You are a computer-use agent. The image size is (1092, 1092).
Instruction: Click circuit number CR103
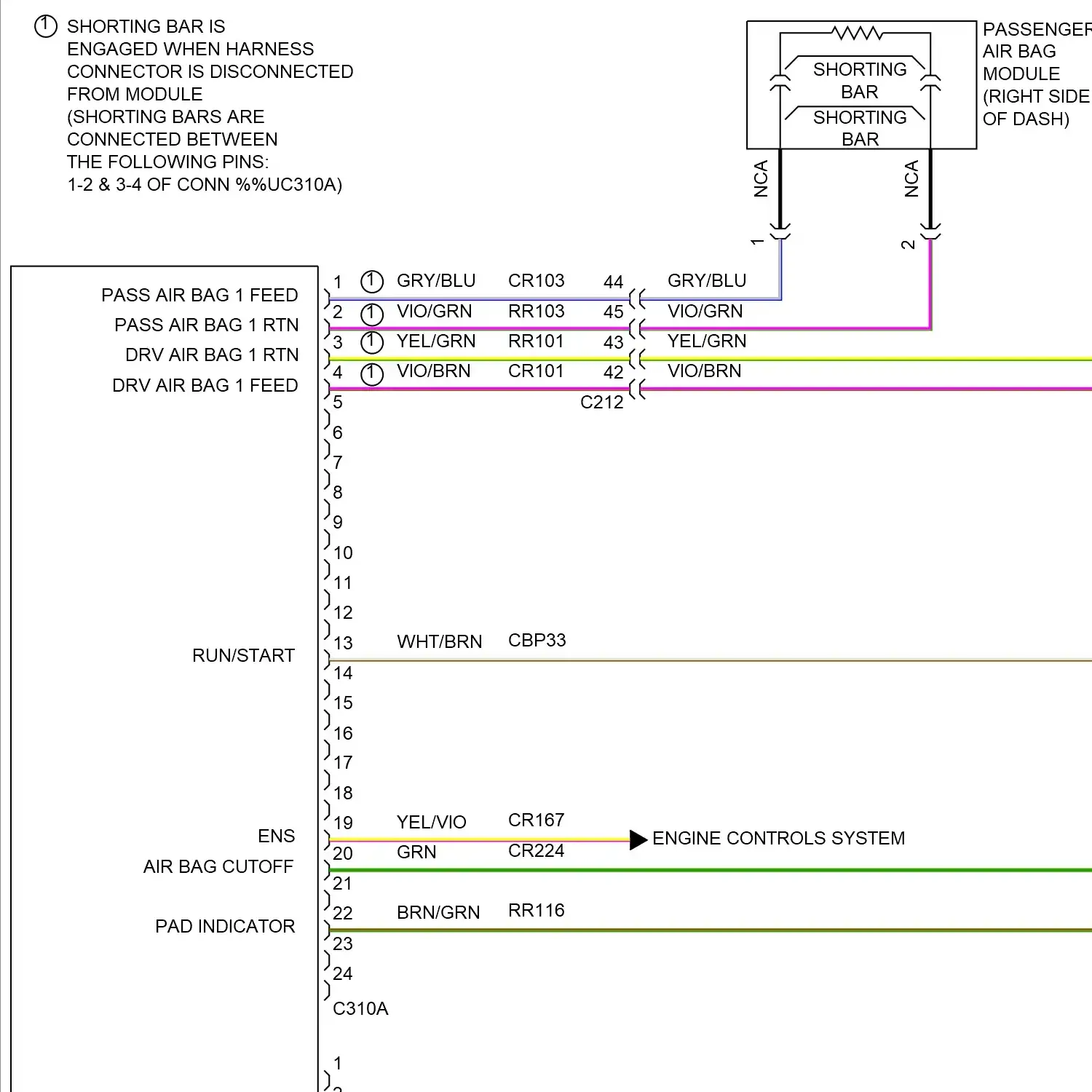(537, 280)
